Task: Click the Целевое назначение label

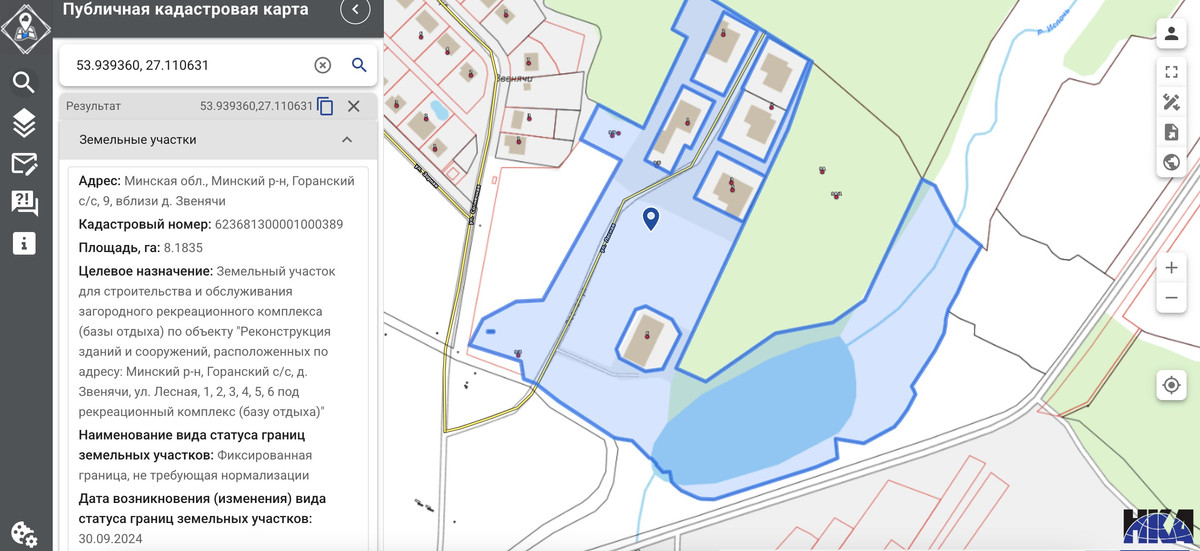Action: tap(146, 271)
